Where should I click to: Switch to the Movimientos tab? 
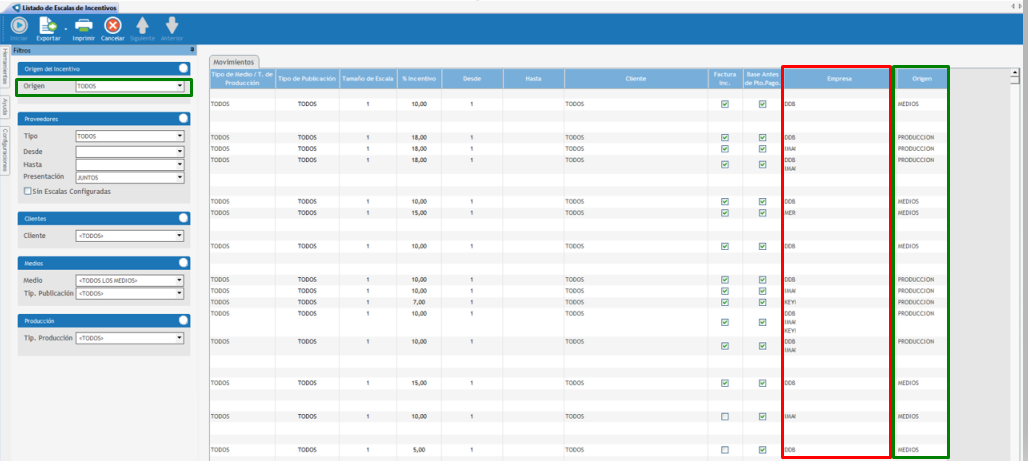click(x=235, y=61)
